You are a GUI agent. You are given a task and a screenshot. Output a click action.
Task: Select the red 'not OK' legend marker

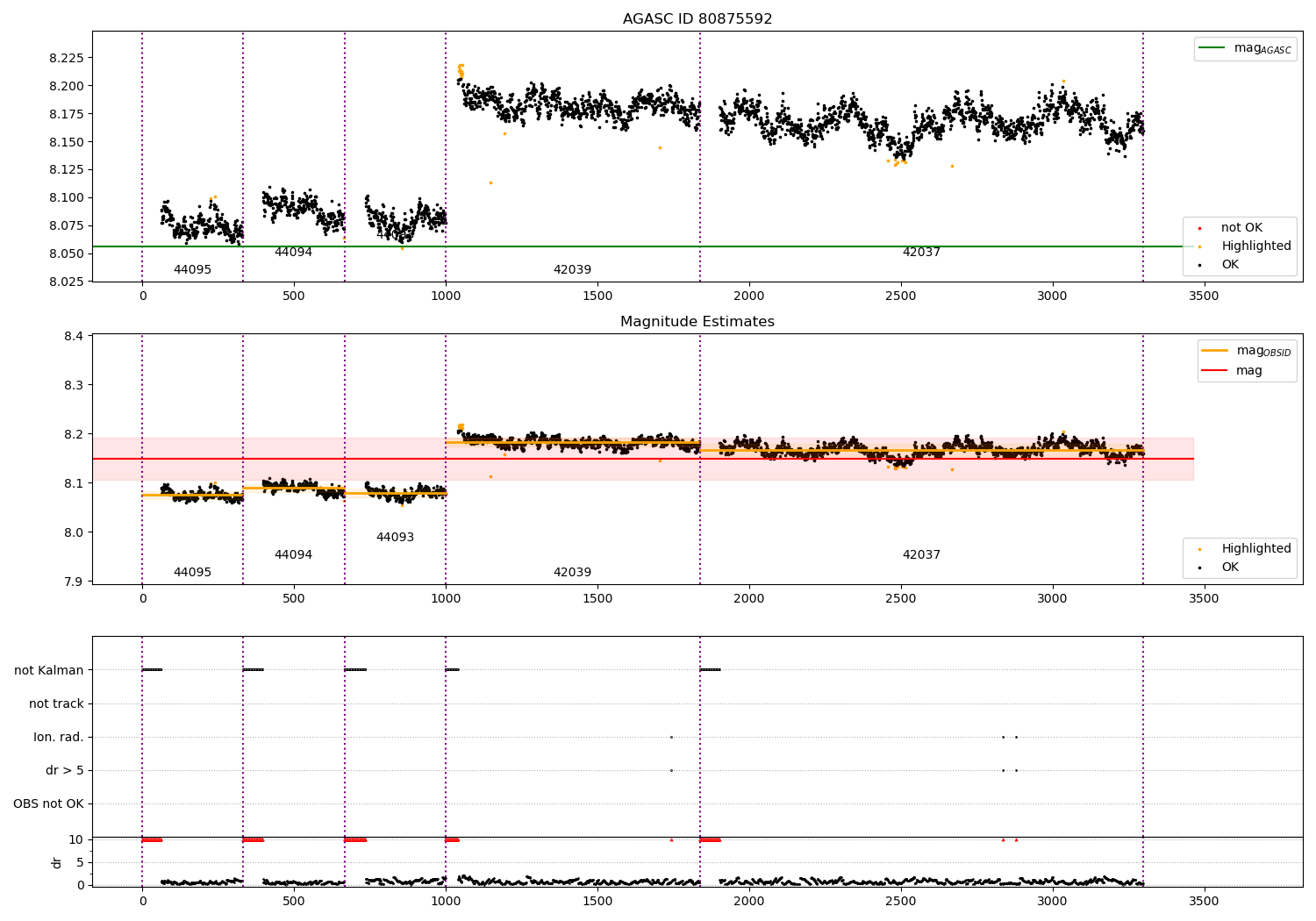pyautogui.click(x=1199, y=228)
